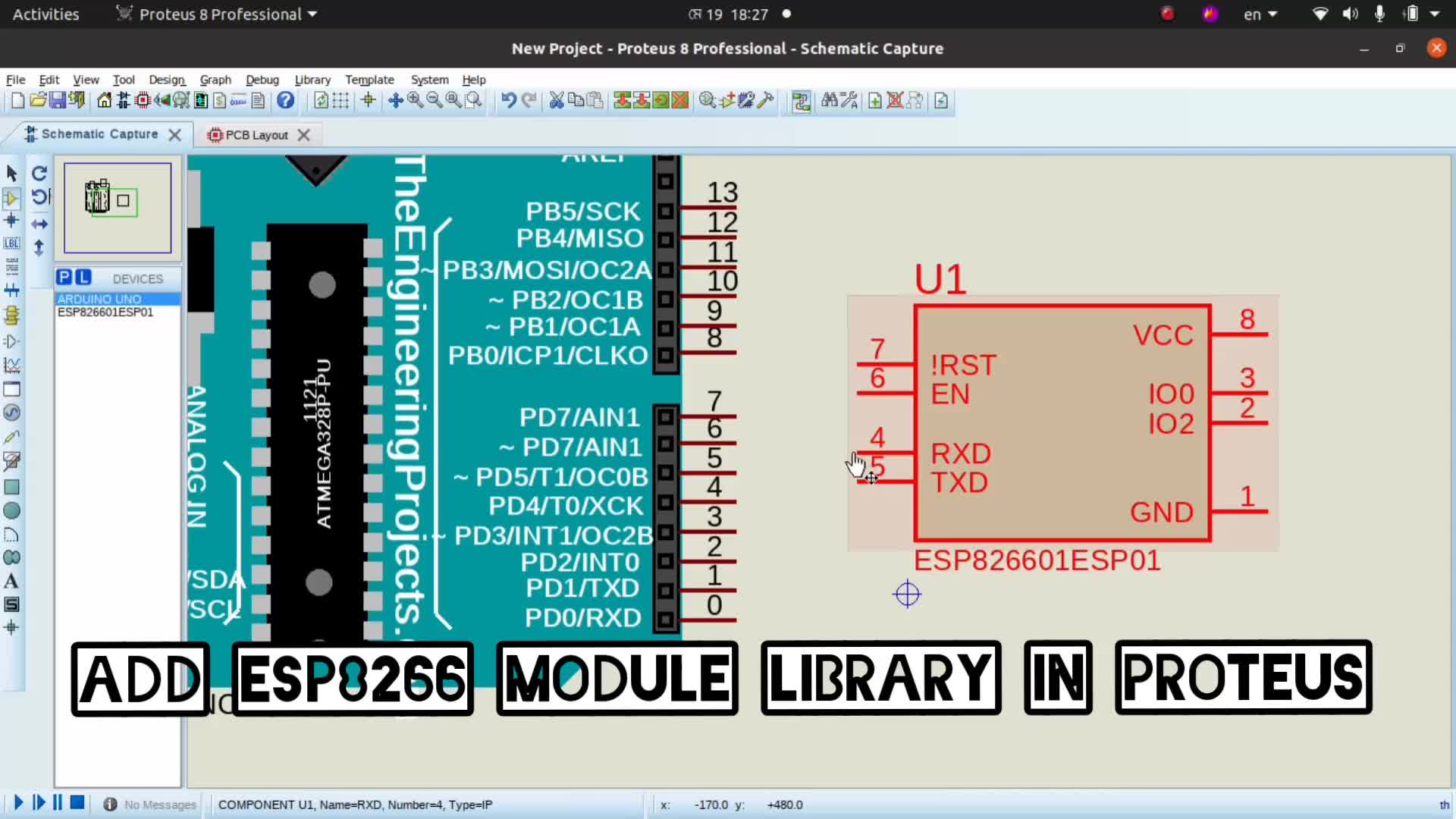Close the PCB Layout tab

(304, 135)
